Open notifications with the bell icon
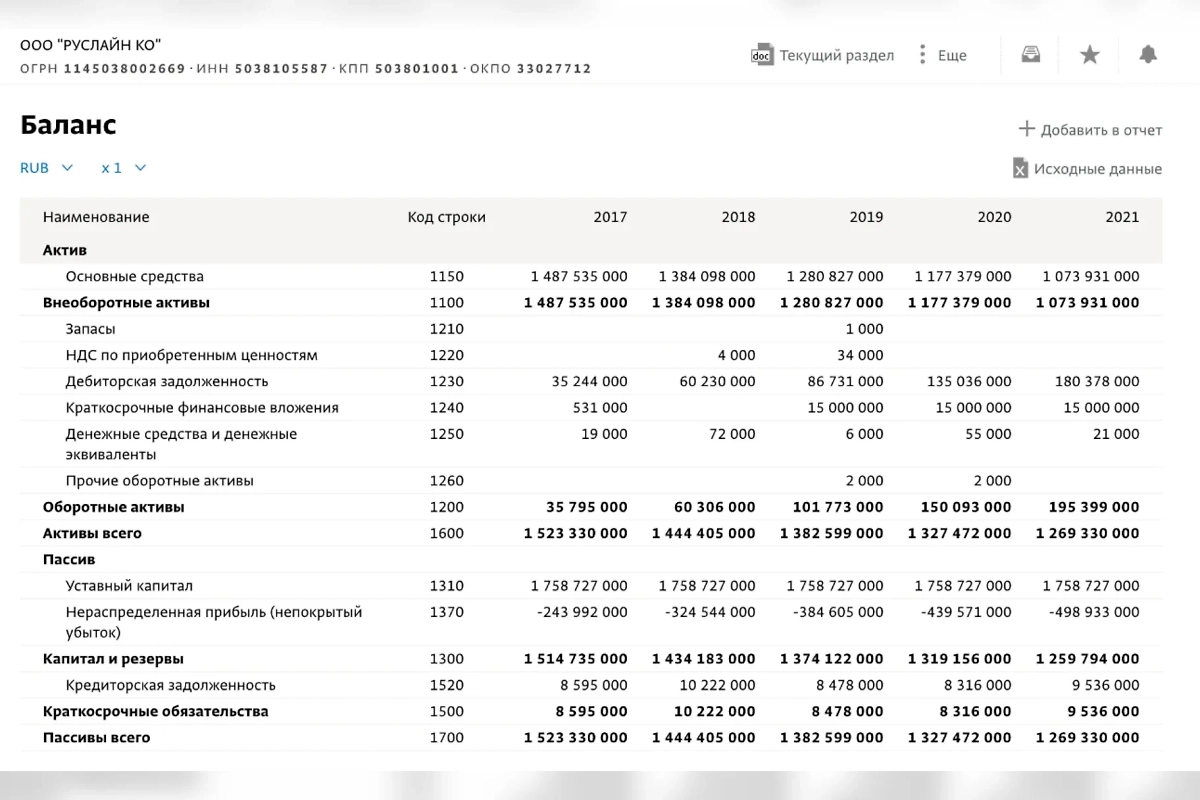Image resolution: width=1200 pixels, height=800 pixels. point(1147,54)
